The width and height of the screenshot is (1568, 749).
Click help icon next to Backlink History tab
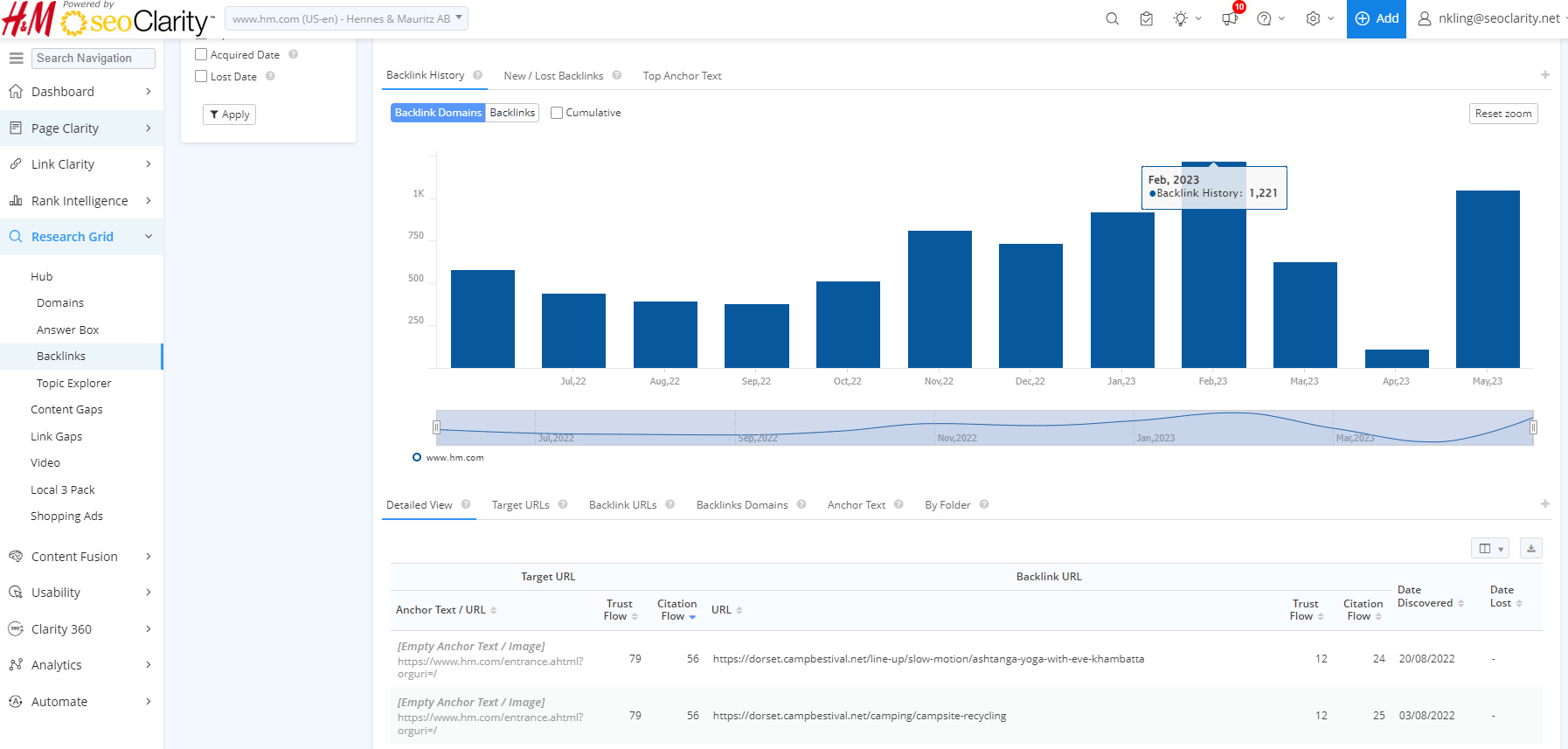[478, 75]
